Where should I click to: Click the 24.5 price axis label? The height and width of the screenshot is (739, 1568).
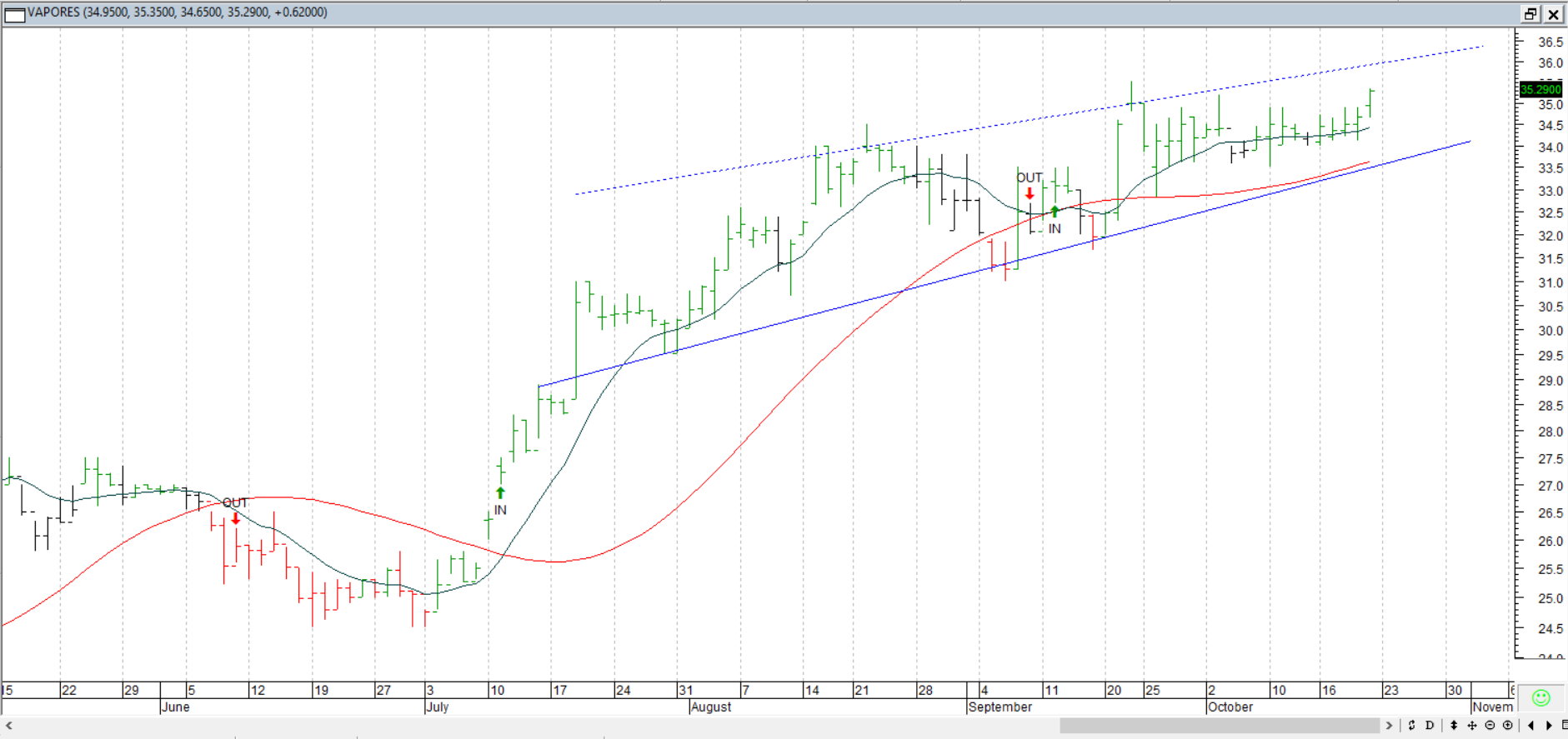point(1550,629)
